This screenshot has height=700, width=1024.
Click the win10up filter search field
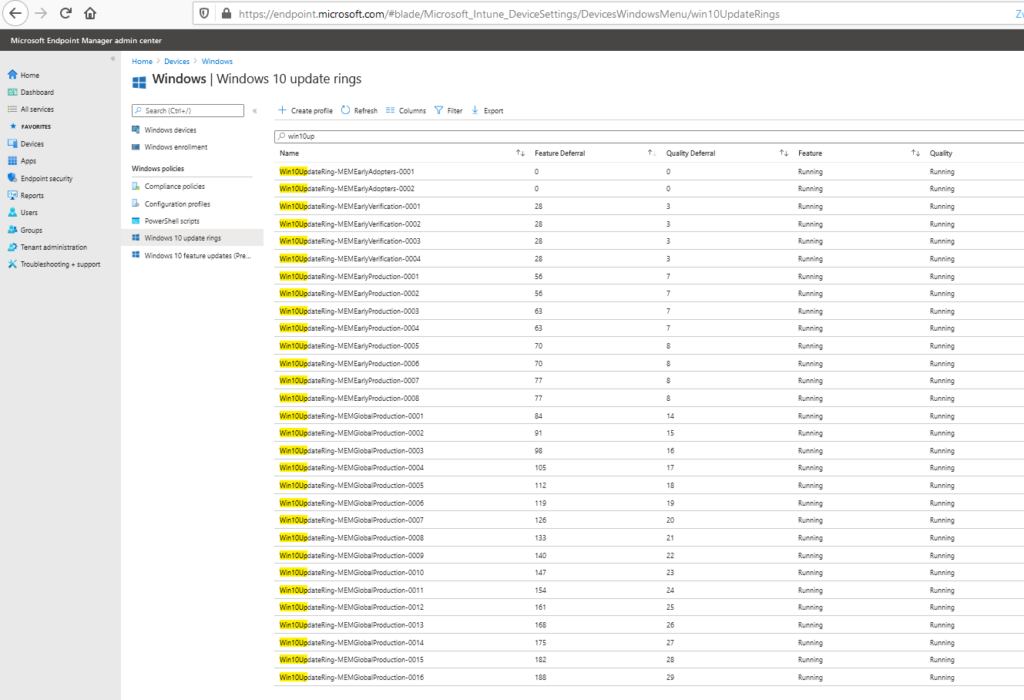click(649, 136)
